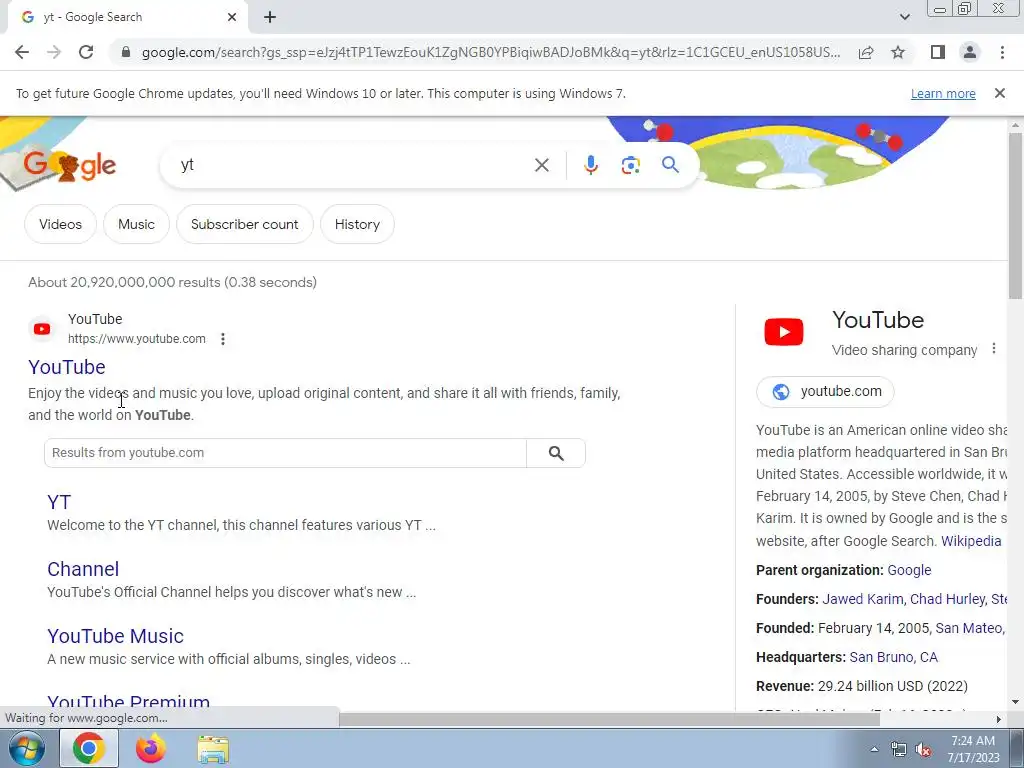This screenshot has width=1024, height=768.
Task: Open the YouTube result title link
Action: tap(67, 367)
